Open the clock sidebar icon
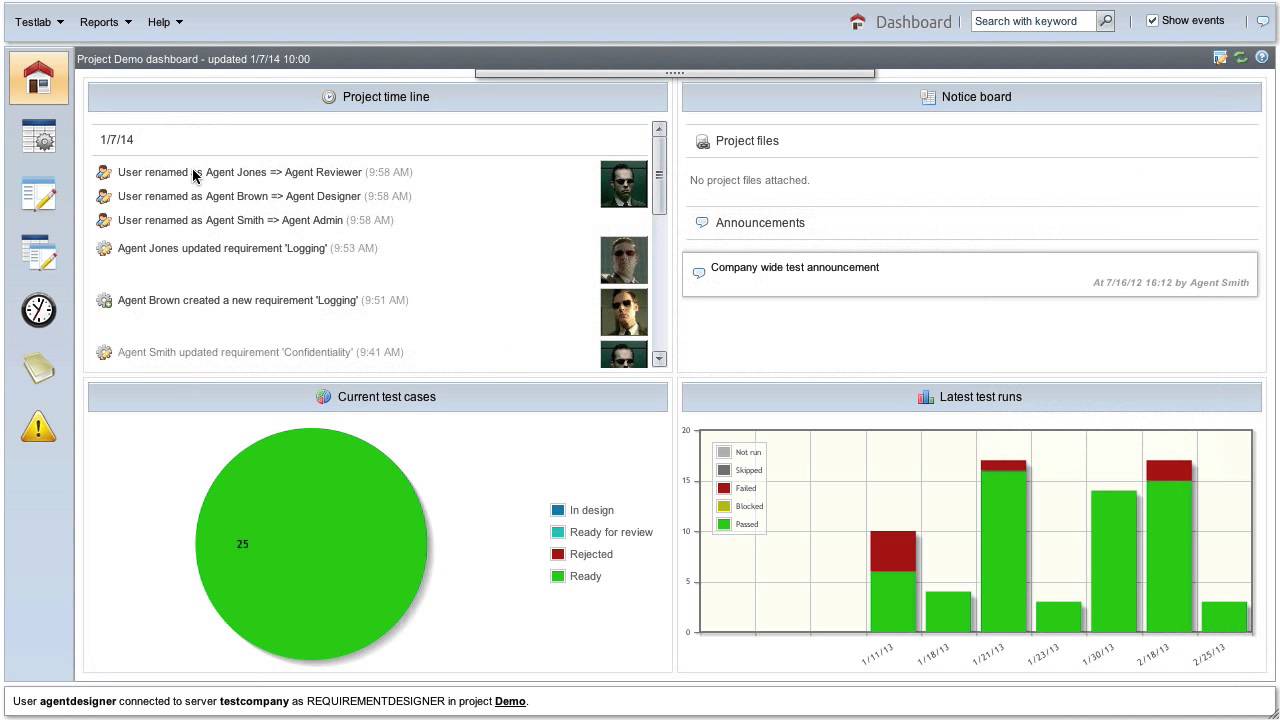 [39, 310]
